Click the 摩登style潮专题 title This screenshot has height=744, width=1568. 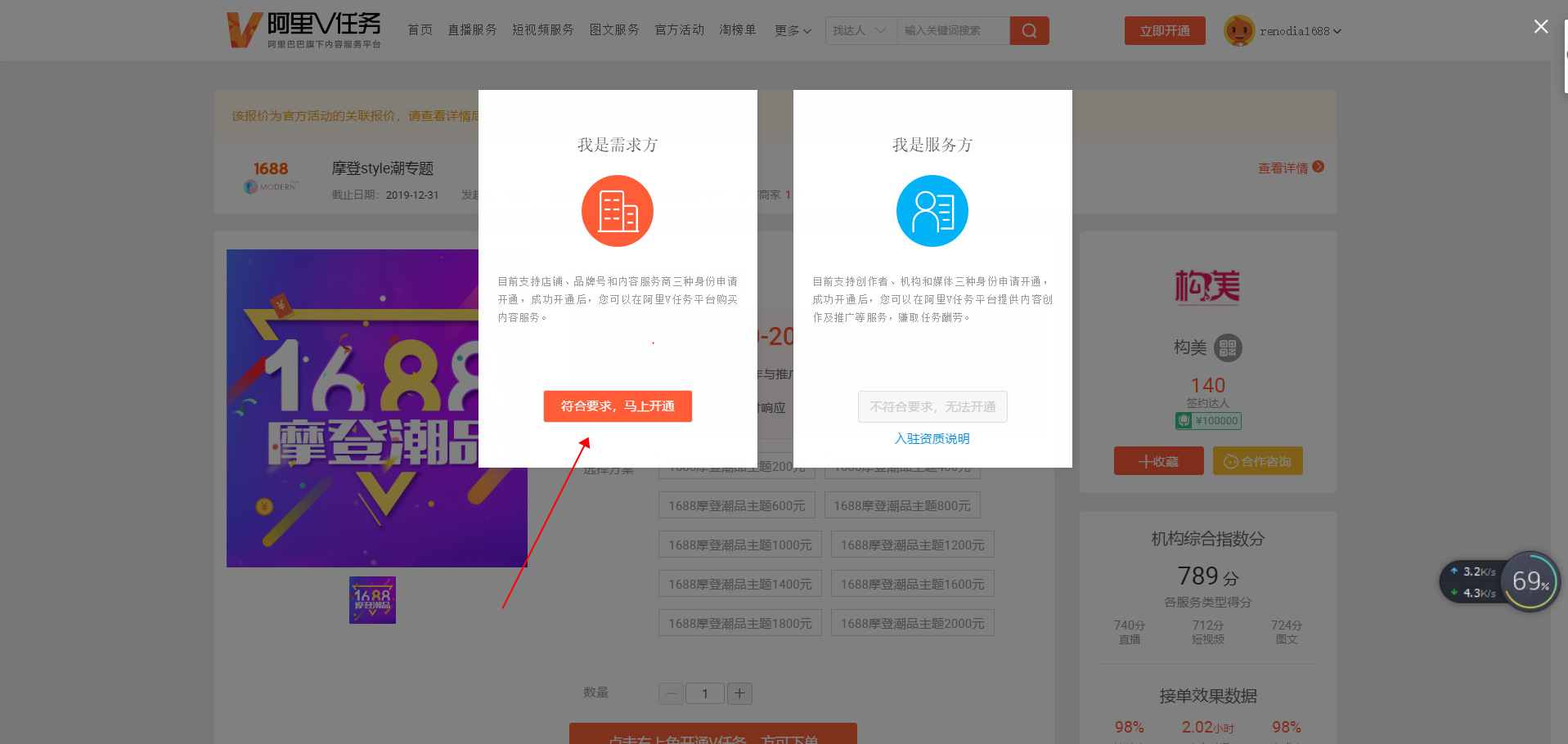[x=383, y=168]
